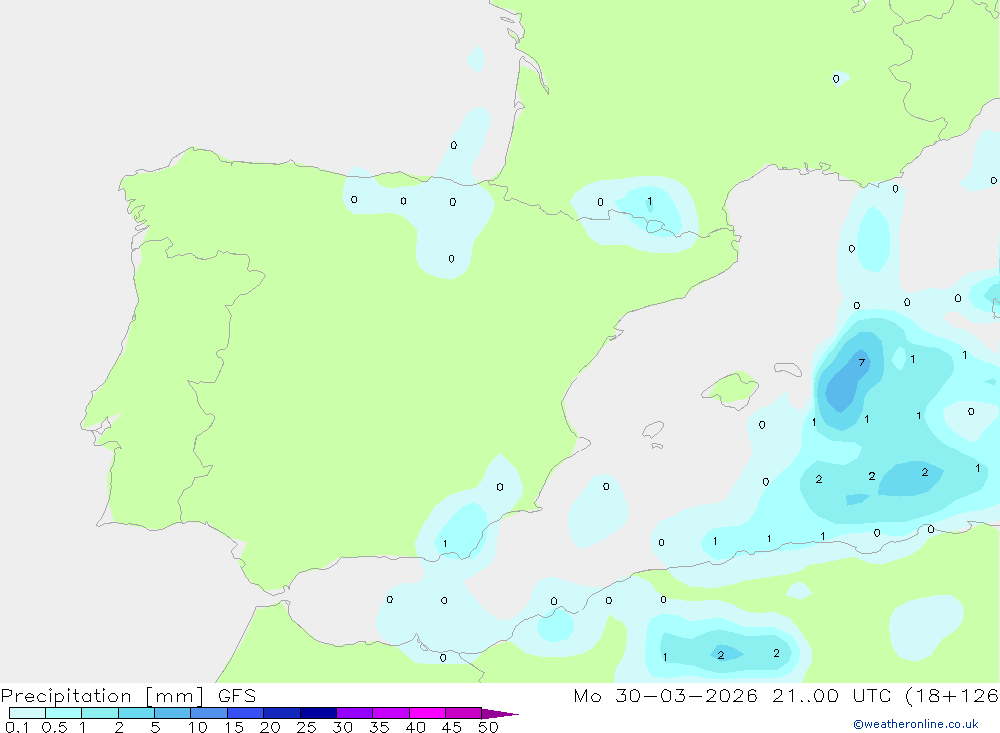Select the 30–35 mm violet legend swatch
The height and width of the screenshot is (733, 1000).
tap(354, 713)
